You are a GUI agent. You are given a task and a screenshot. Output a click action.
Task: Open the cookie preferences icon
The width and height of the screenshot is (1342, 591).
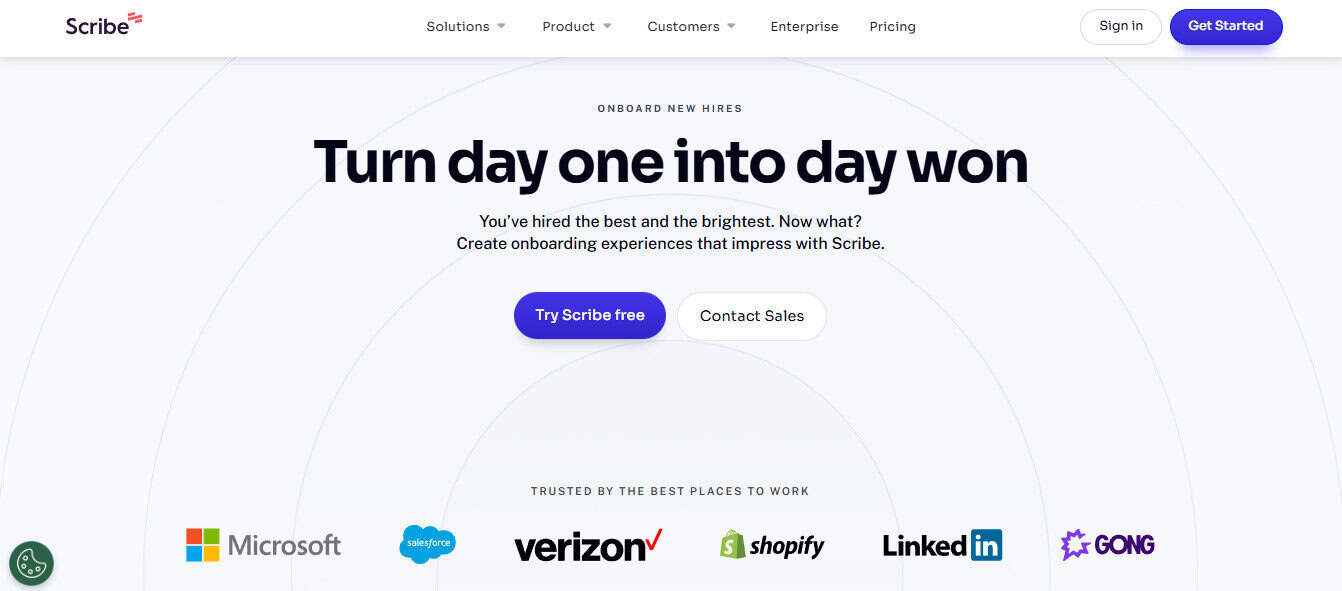(x=31, y=563)
